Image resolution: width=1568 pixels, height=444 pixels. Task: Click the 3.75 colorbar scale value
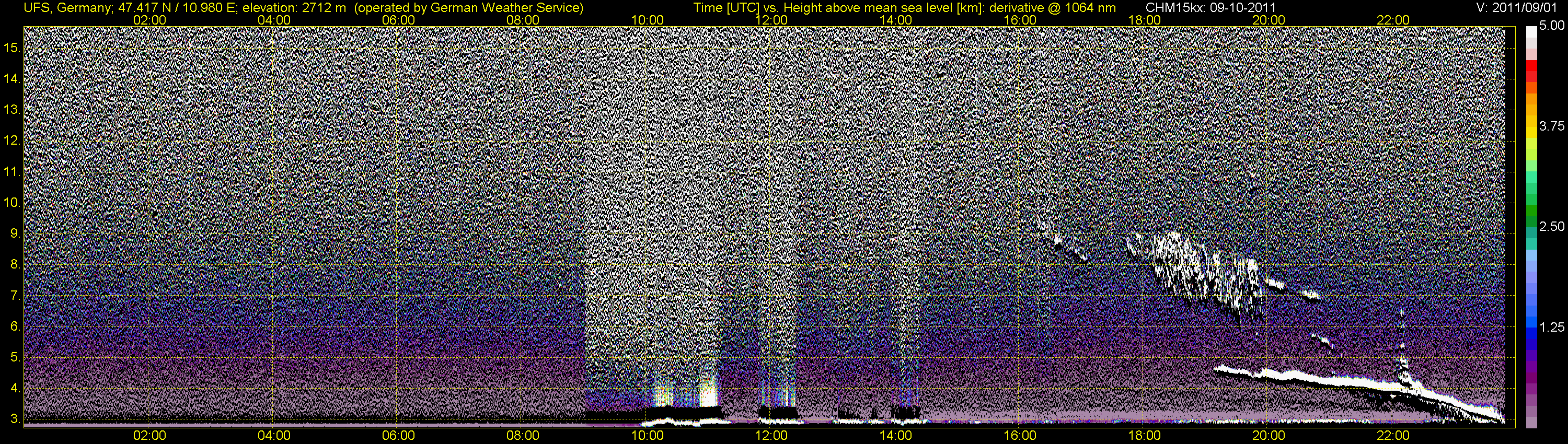(1552, 126)
